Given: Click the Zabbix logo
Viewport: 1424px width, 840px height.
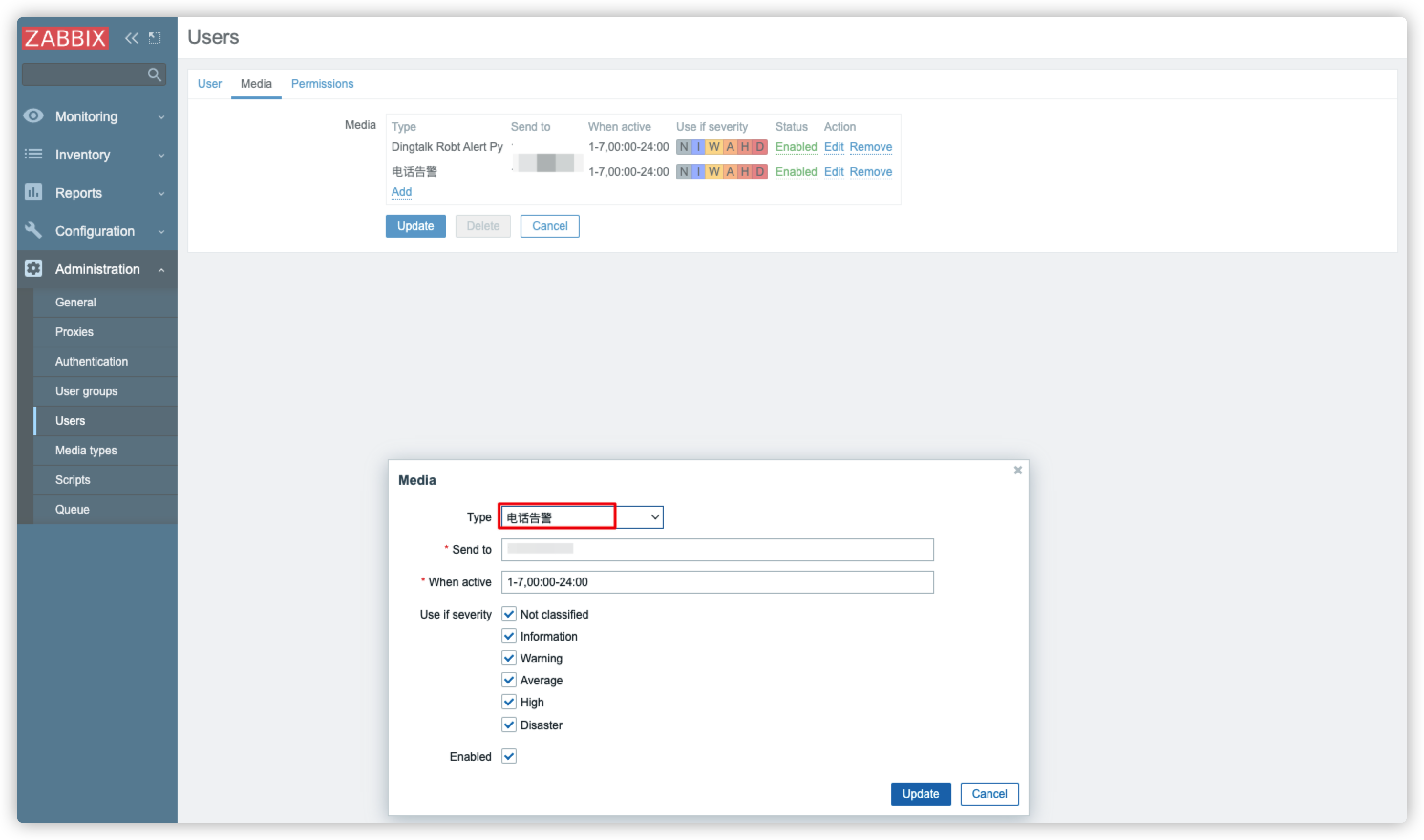Looking at the screenshot, I should tap(65, 38).
